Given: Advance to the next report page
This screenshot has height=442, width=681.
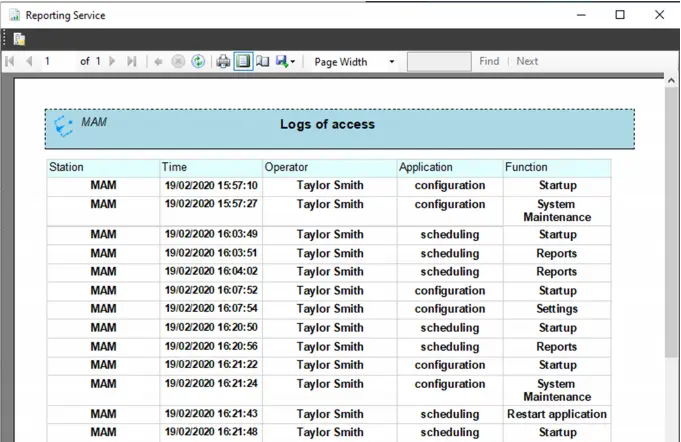Looking at the screenshot, I should point(112,62).
